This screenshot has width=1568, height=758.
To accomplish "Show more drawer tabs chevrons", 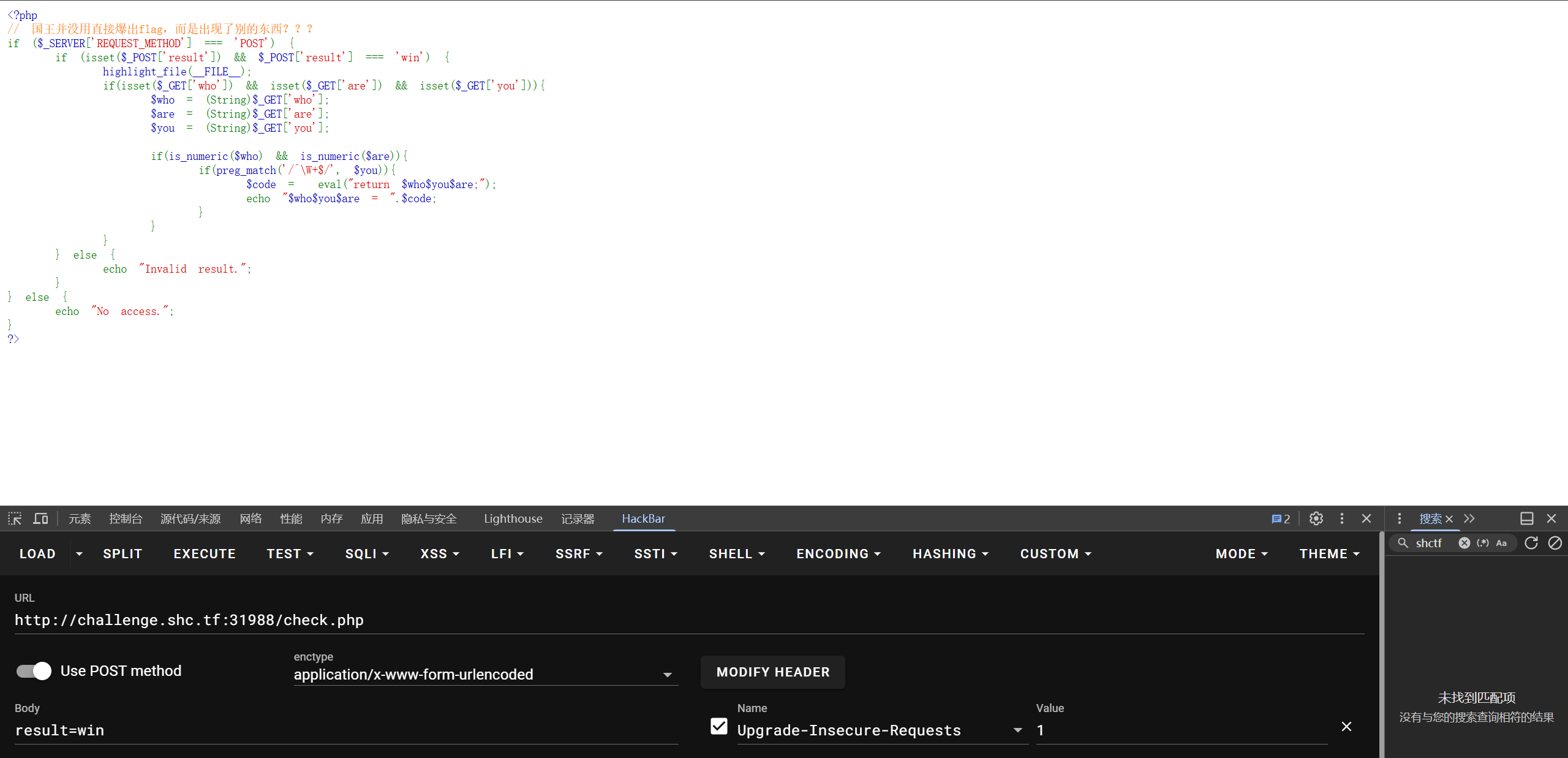I will click(x=1469, y=518).
